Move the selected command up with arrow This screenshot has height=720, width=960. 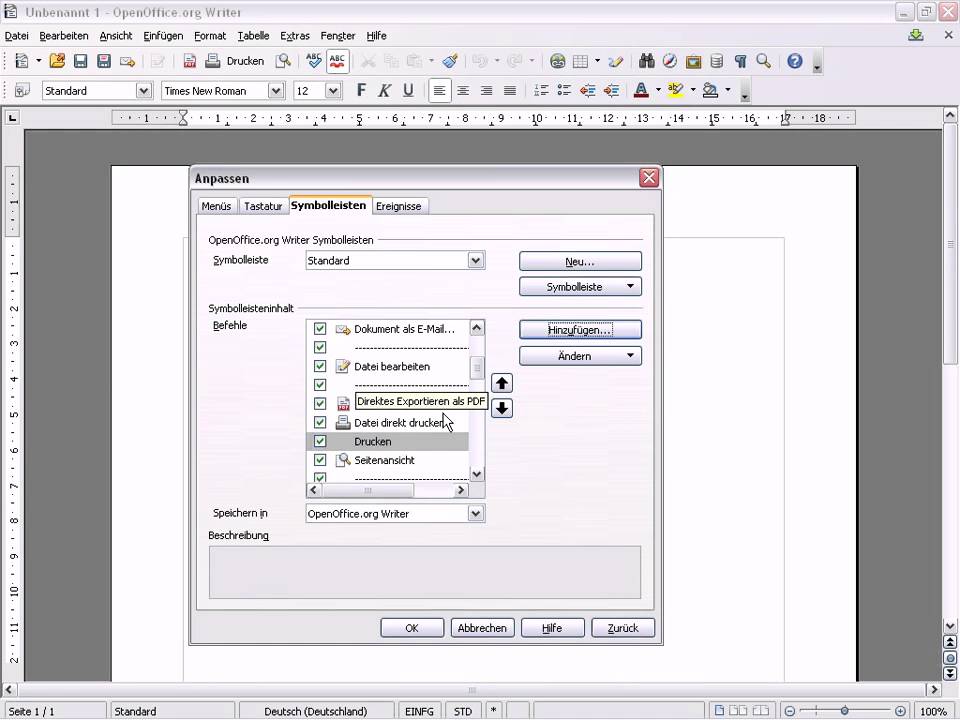pos(502,383)
